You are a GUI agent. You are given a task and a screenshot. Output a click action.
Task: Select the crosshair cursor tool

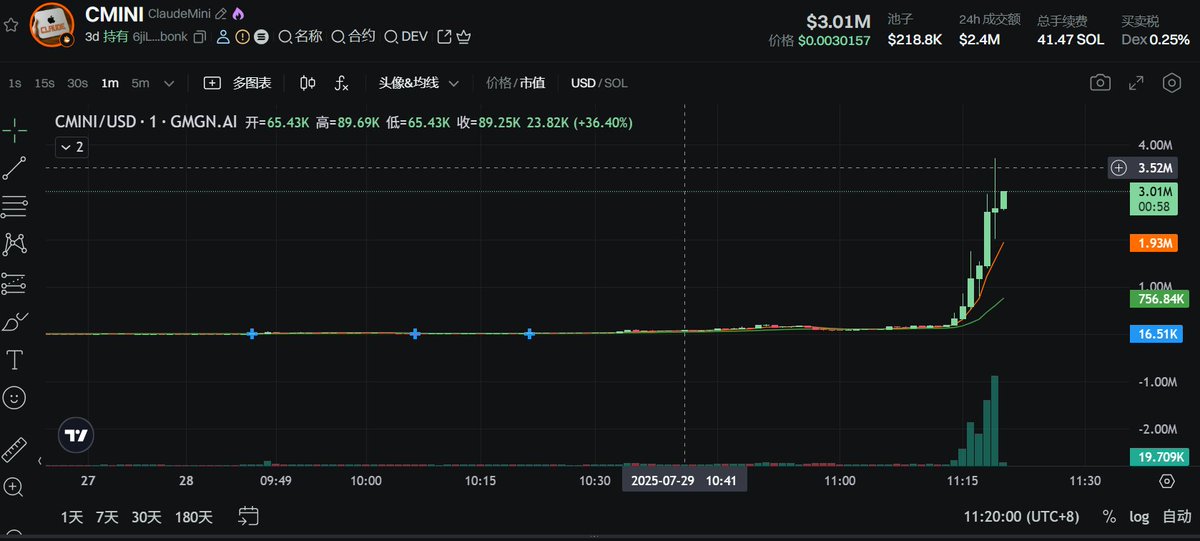[14, 128]
